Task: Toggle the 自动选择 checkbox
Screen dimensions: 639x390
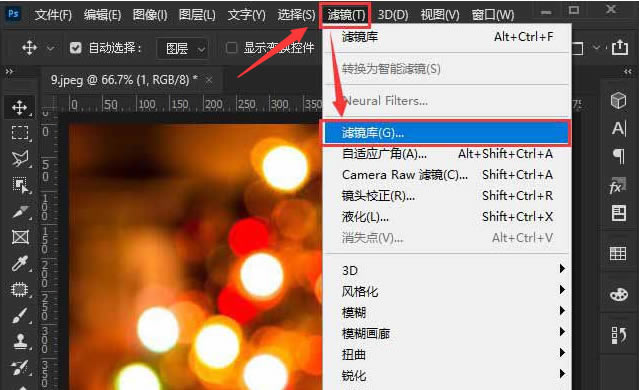Action: pyautogui.click(x=75, y=48)
